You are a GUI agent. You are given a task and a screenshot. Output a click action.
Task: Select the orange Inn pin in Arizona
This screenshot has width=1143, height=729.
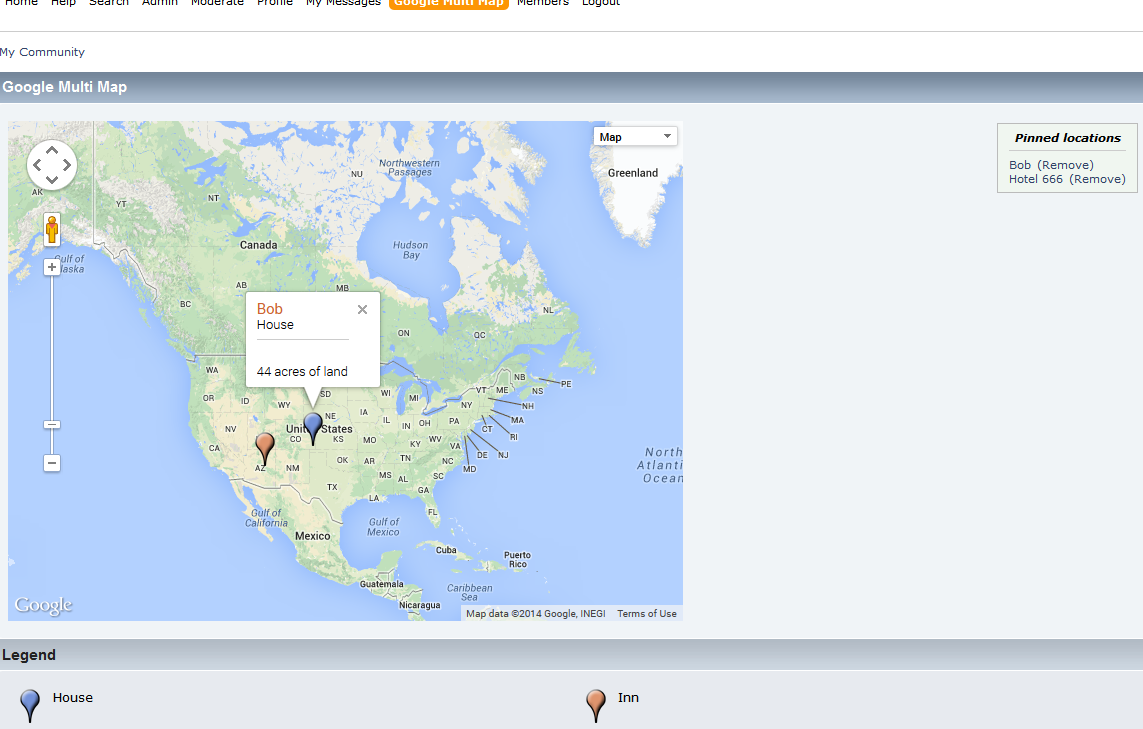[265, 448]
